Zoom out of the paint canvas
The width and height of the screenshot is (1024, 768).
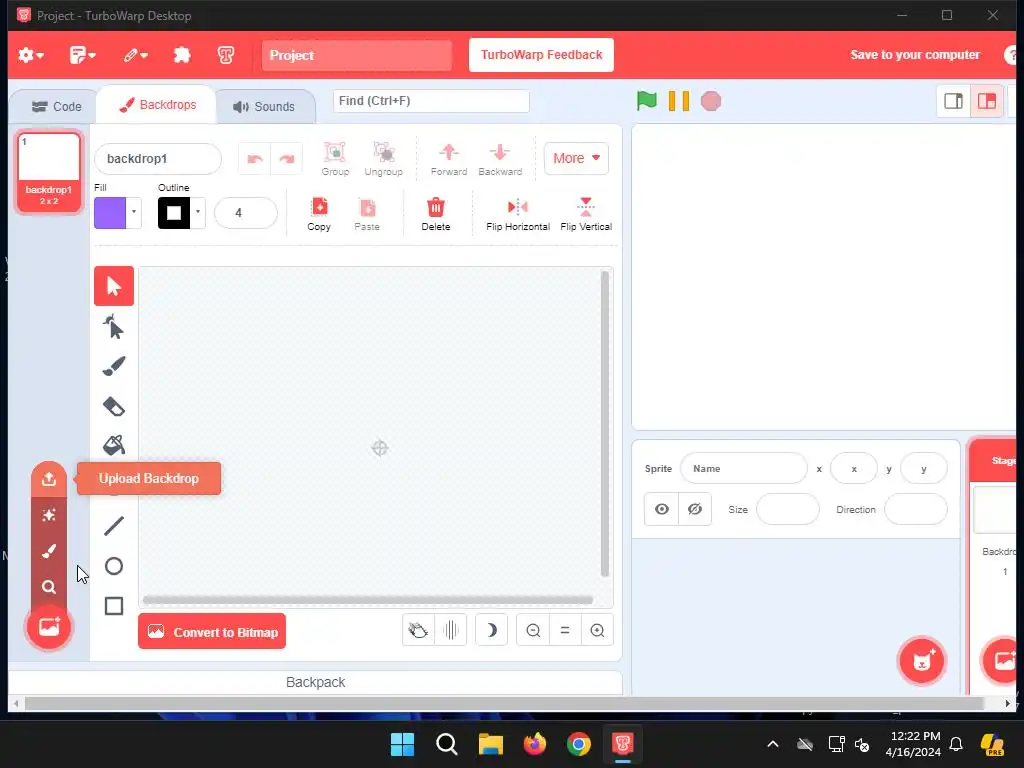pos(533,630)
